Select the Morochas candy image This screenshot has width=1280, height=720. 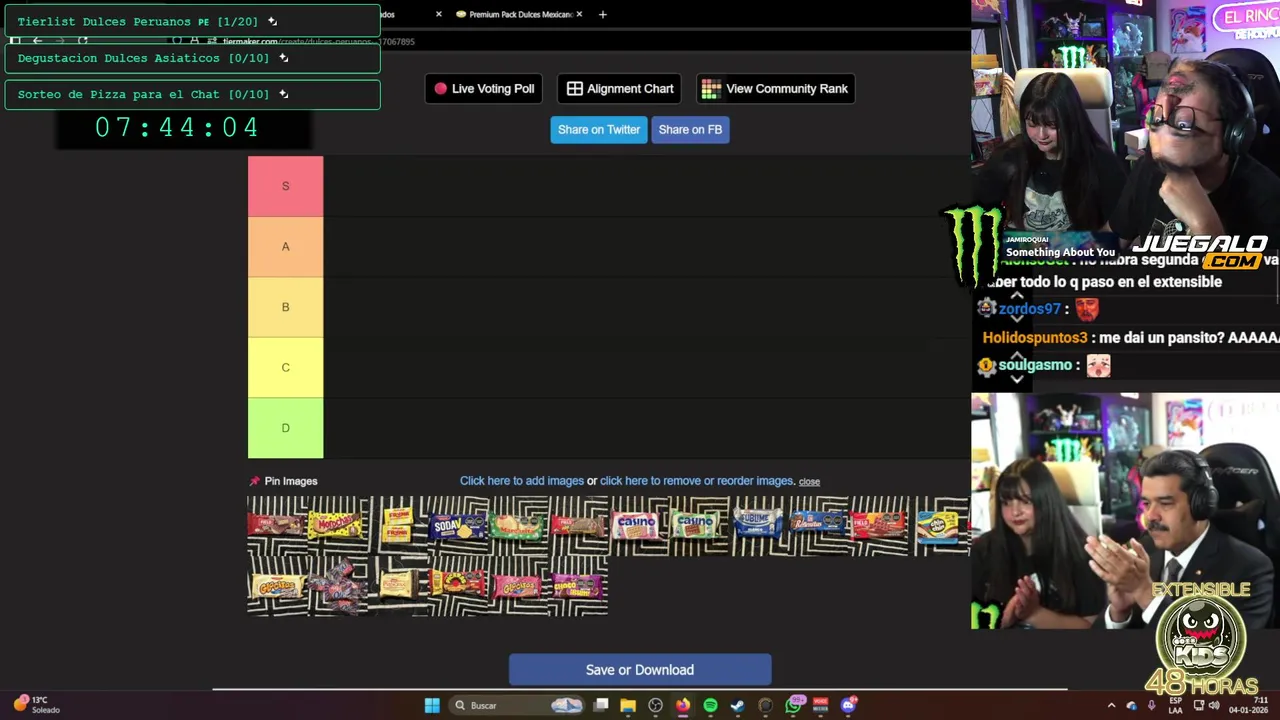pos(338,526)
